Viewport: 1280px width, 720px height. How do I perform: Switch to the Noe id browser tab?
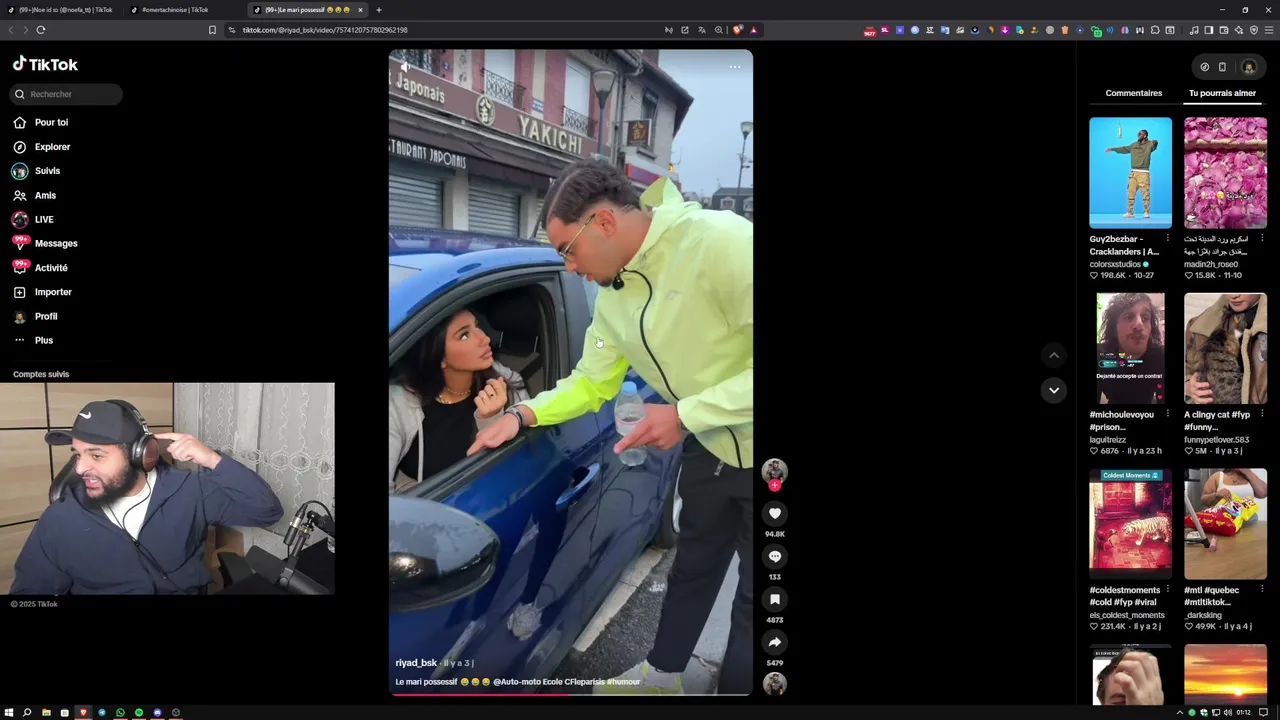[62, 10]
